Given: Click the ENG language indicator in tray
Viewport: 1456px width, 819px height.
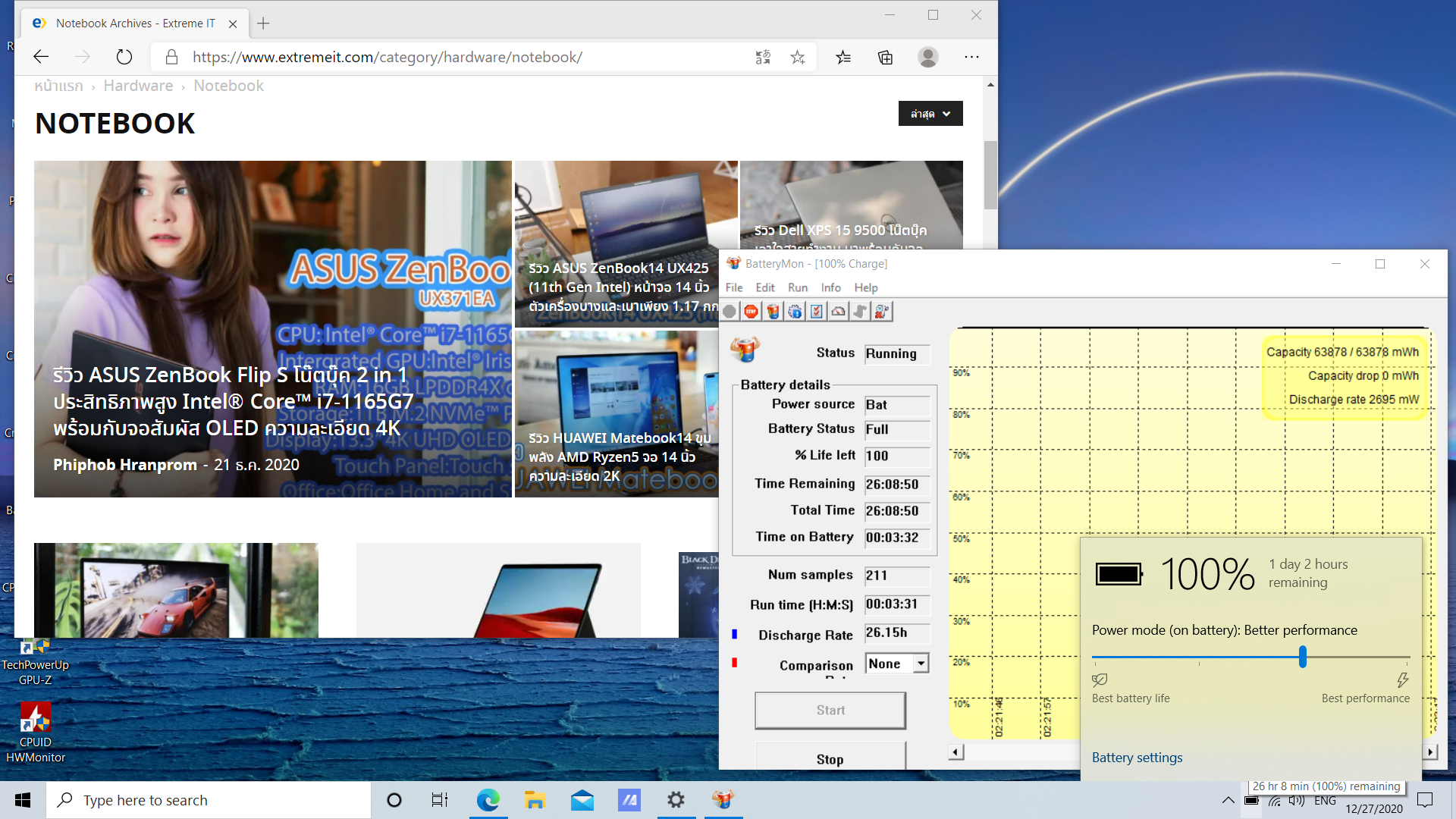Looking at the screenshot, I should (1325, 801).
